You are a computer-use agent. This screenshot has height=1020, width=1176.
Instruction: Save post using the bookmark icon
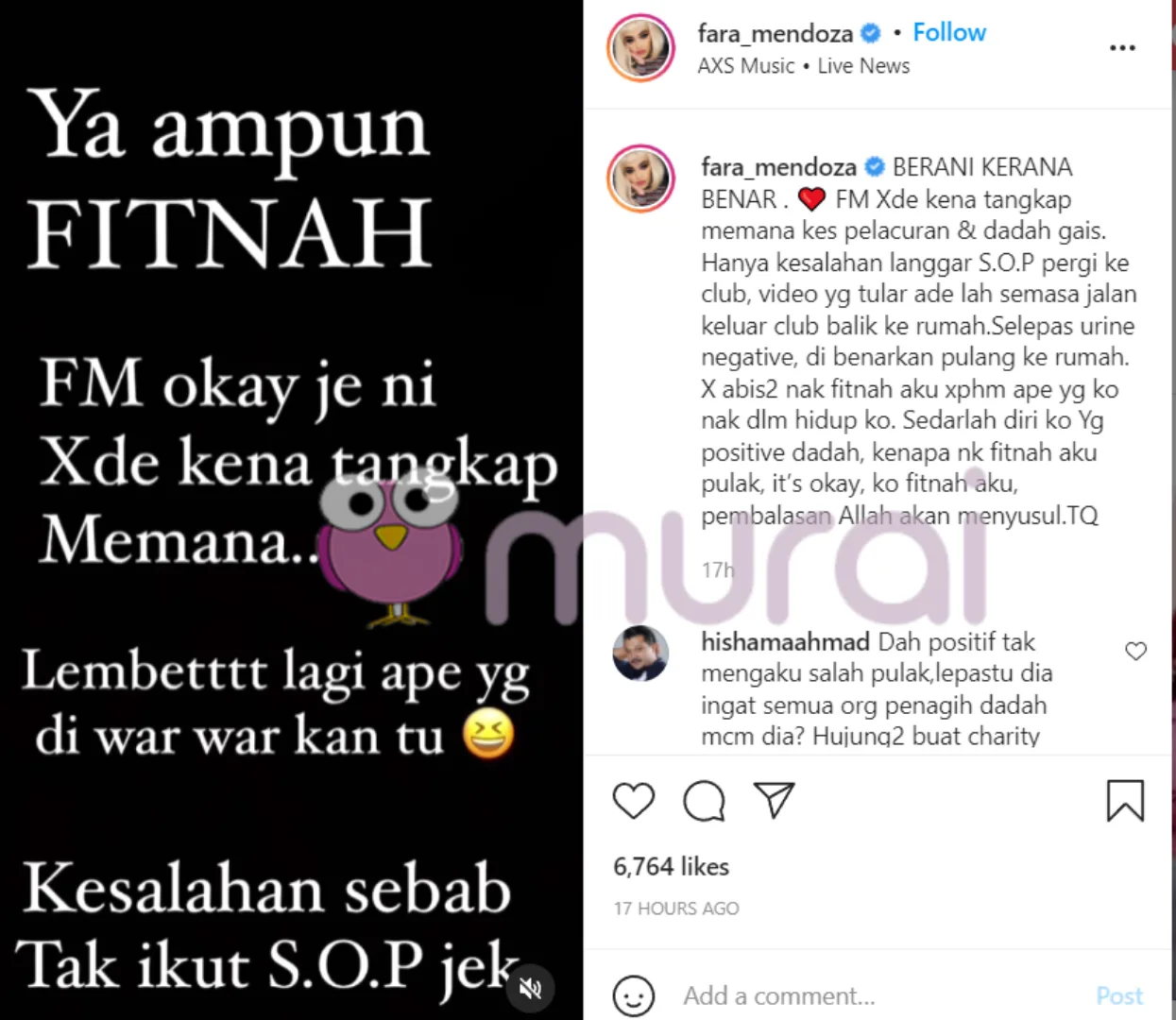click(x=1125, y=801)
